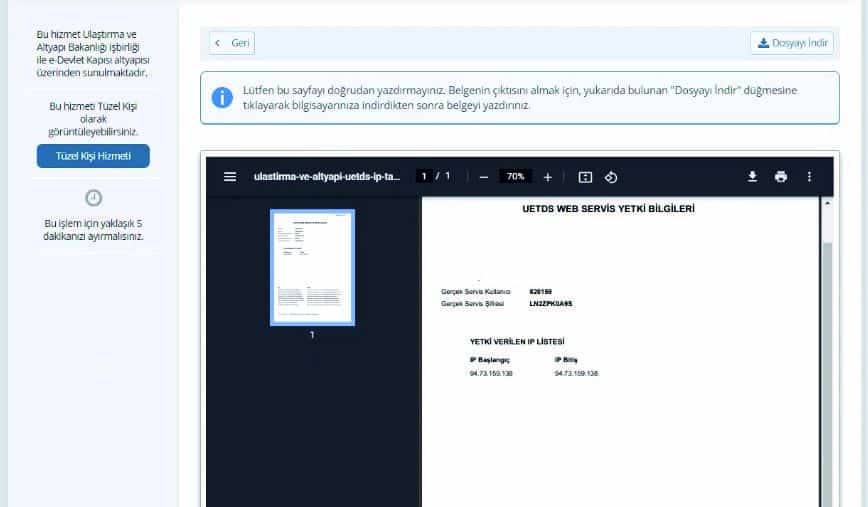Click the IP Başlangıç column label

[489, 360]
